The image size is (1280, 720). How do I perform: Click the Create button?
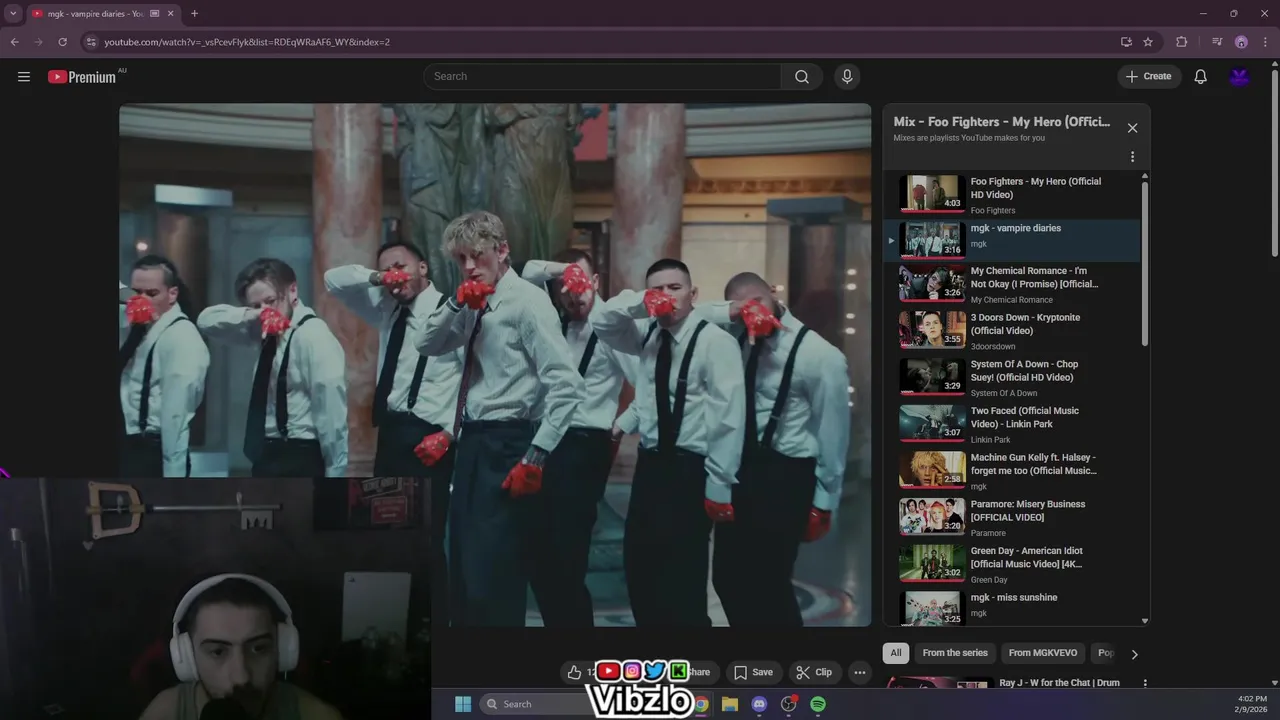click(1149, 77)
